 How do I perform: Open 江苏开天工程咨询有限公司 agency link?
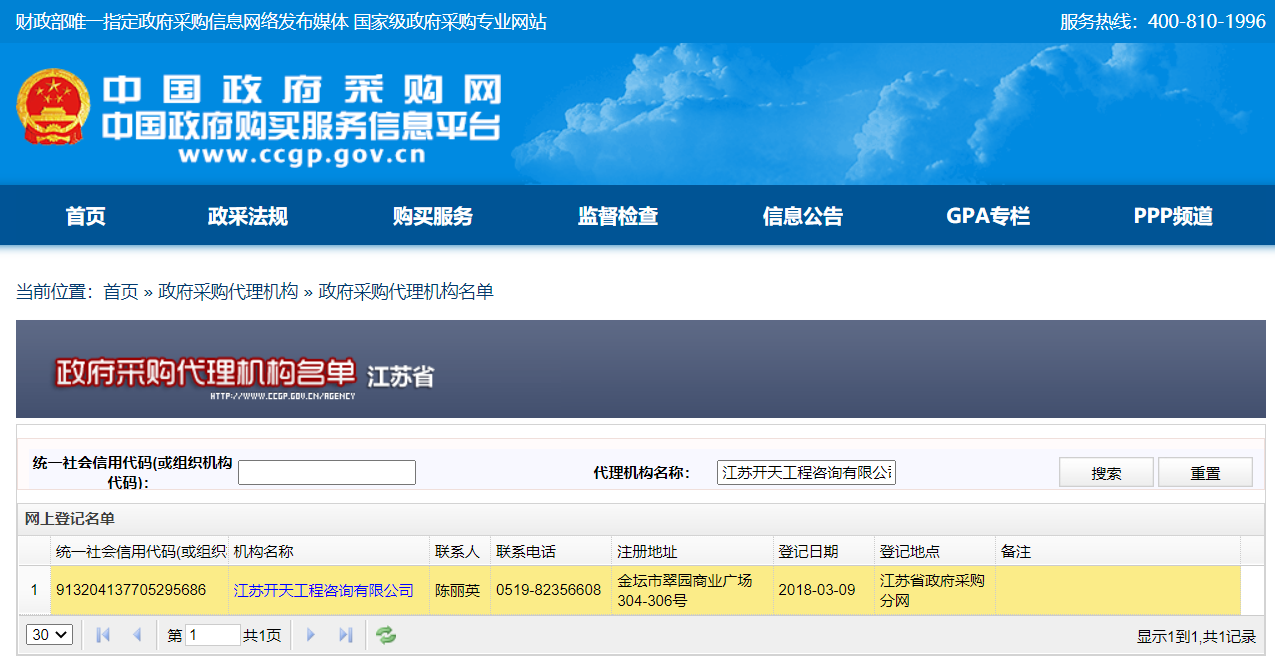coord(323,590)
